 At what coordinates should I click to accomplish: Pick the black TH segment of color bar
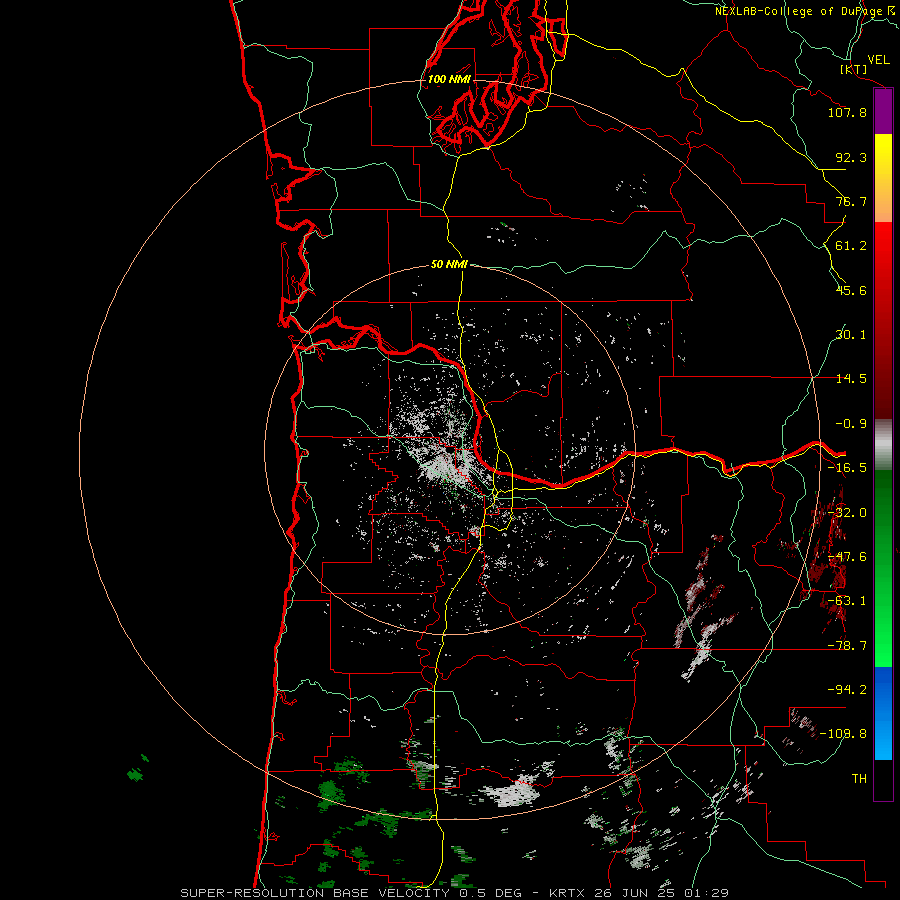click(883, 779)
